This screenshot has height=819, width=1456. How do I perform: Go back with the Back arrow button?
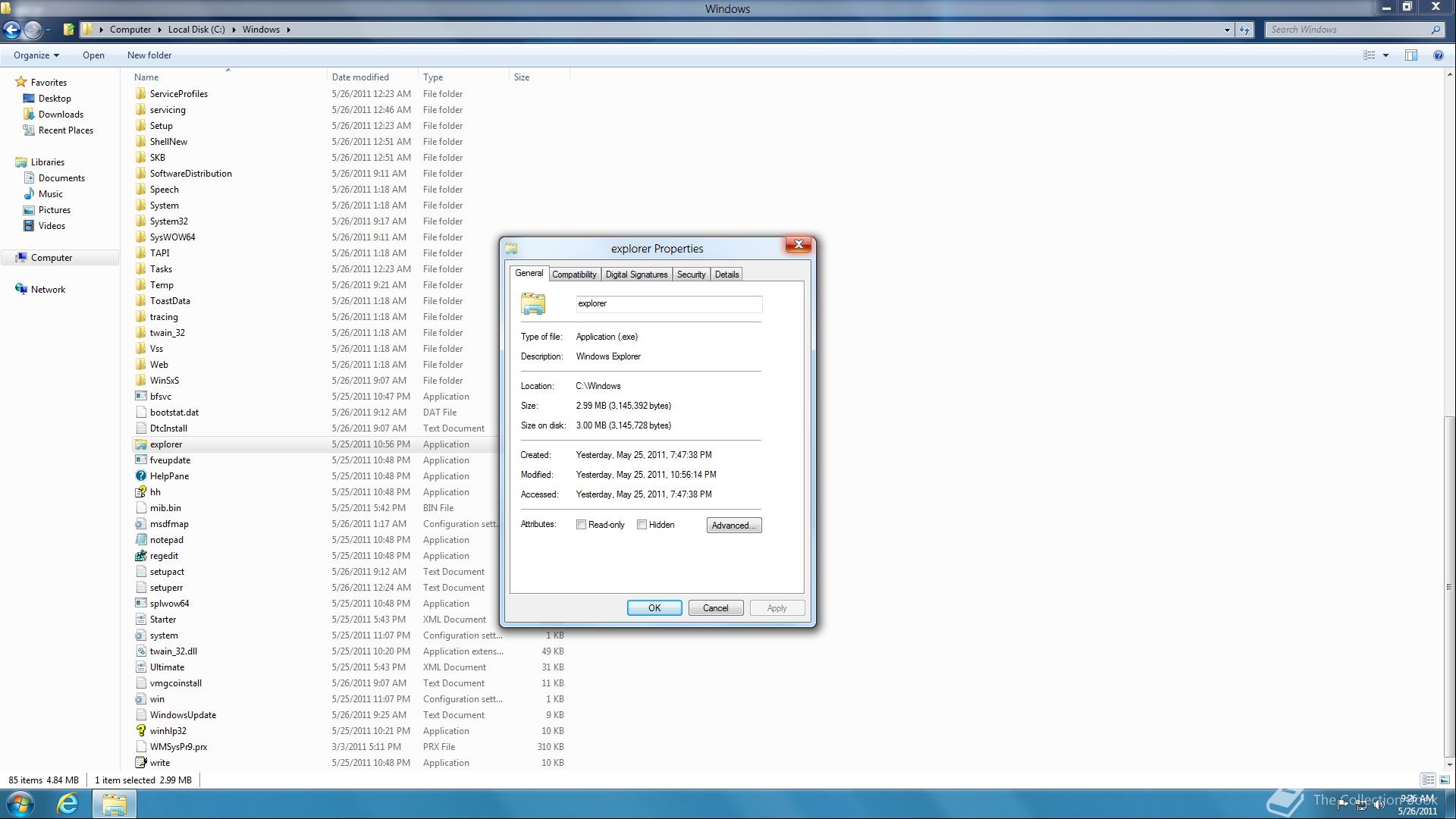click(x=11, y=30)
